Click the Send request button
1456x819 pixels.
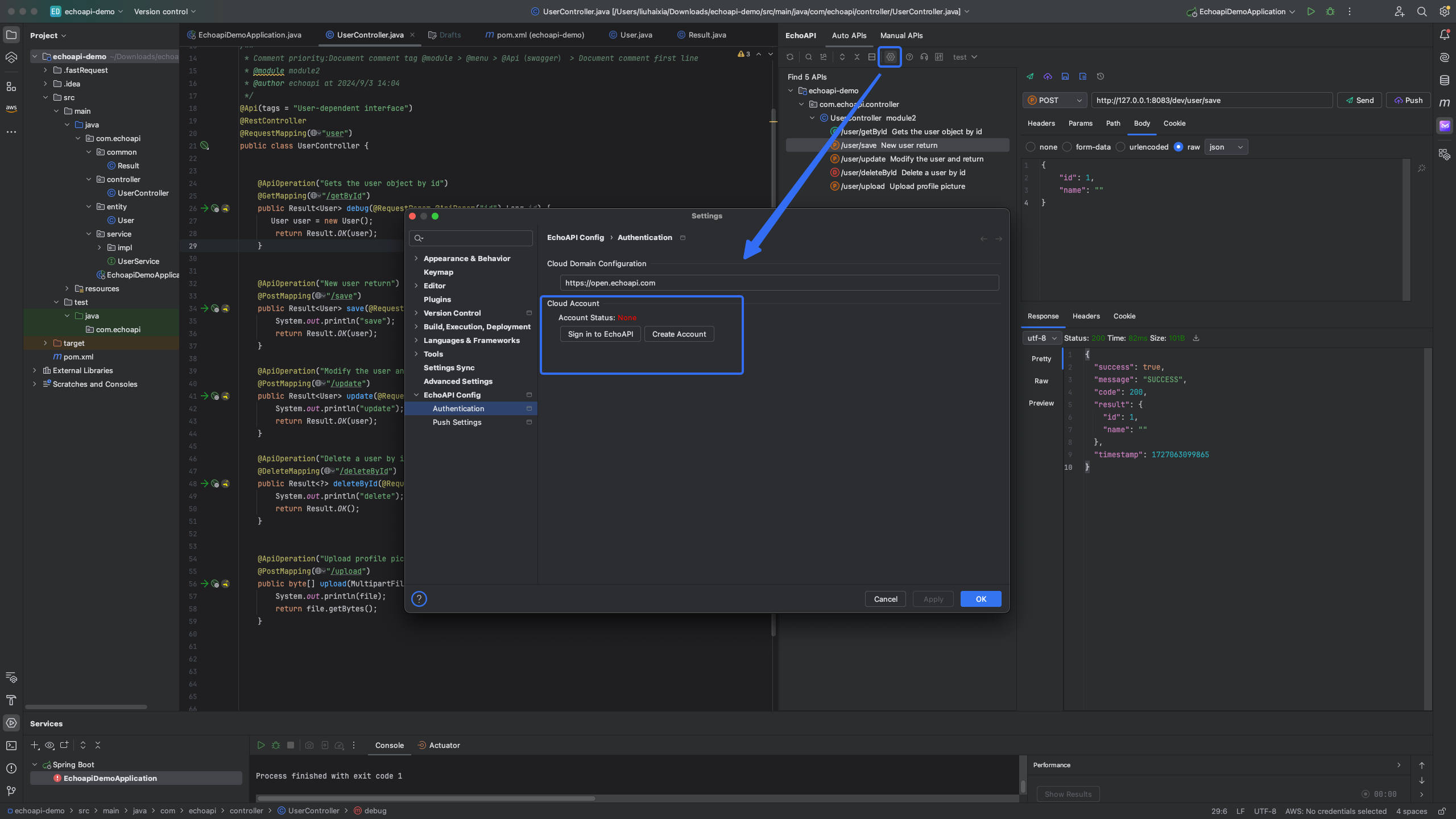tap(1359, 100)
